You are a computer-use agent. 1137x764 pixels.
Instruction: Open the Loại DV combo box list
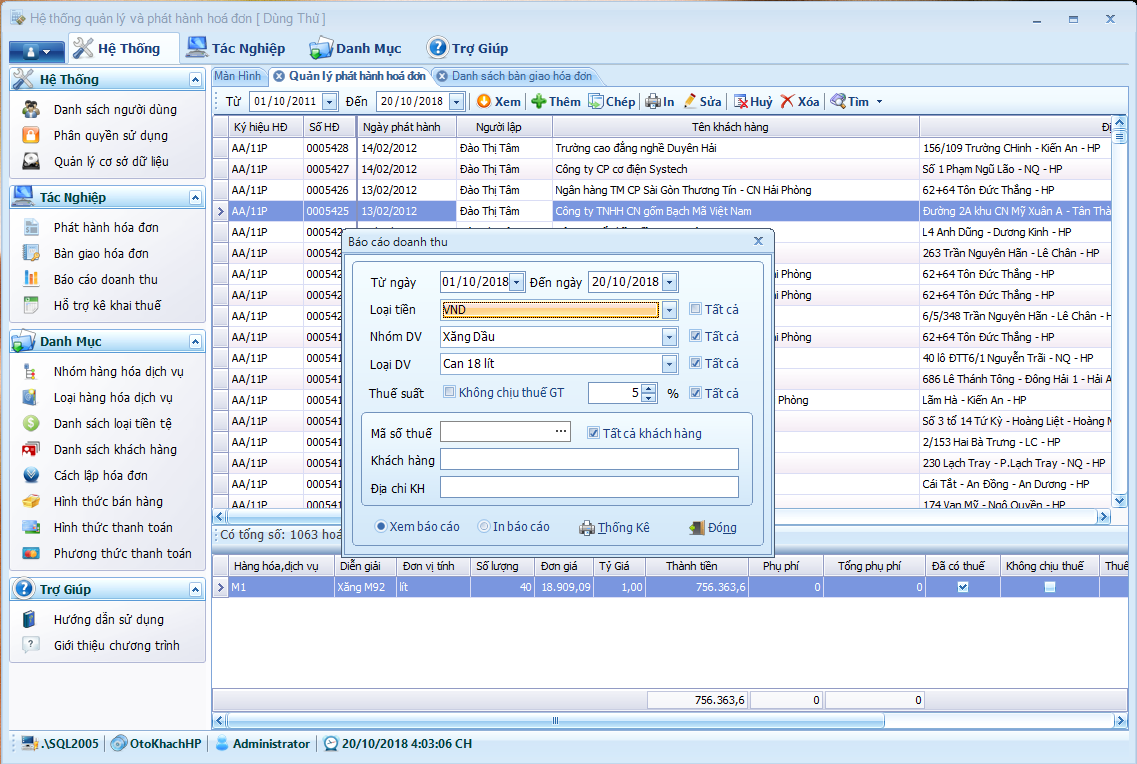(669, 364)
